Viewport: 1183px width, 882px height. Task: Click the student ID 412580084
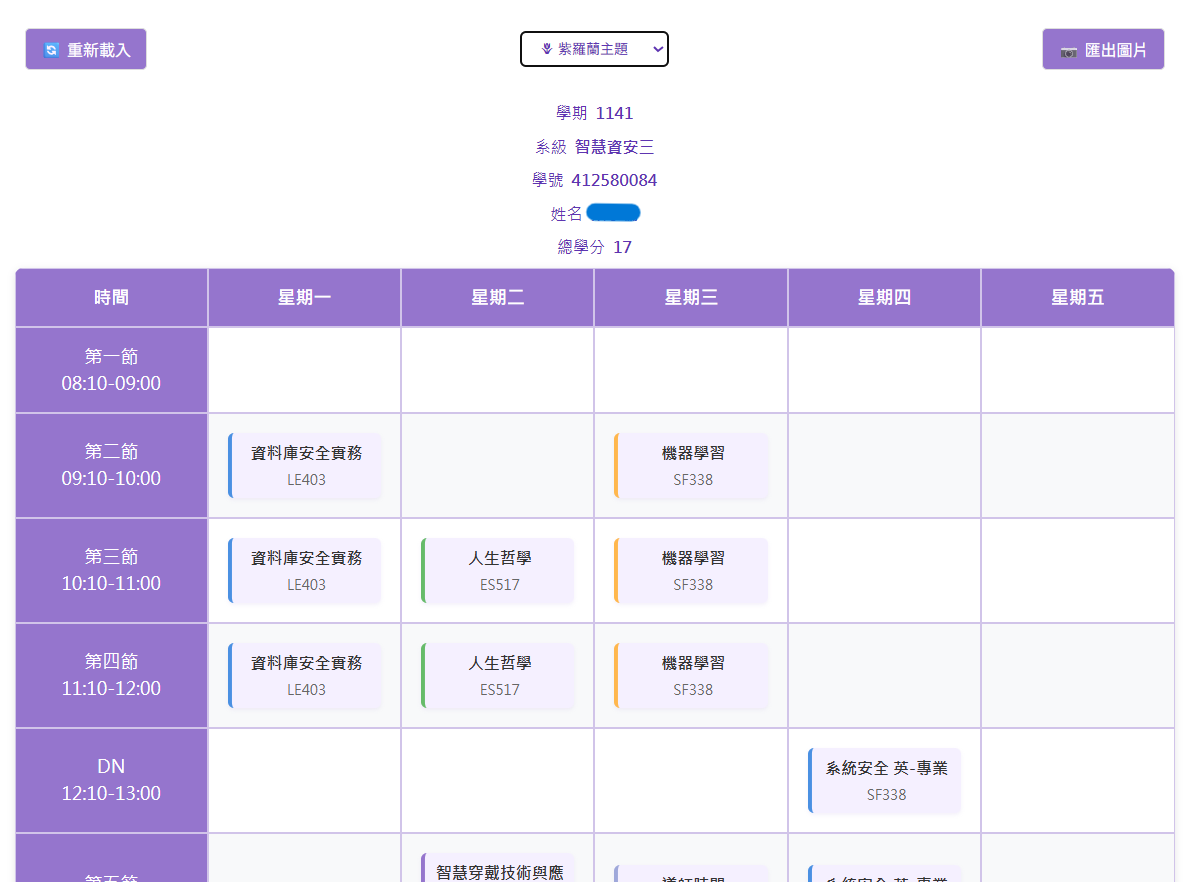click(613, 180)
